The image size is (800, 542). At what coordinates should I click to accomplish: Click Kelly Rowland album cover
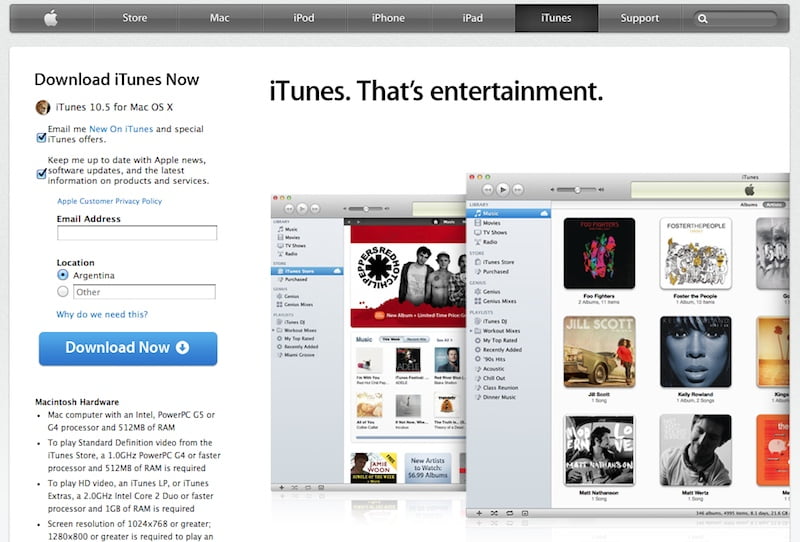pos(695,351)
